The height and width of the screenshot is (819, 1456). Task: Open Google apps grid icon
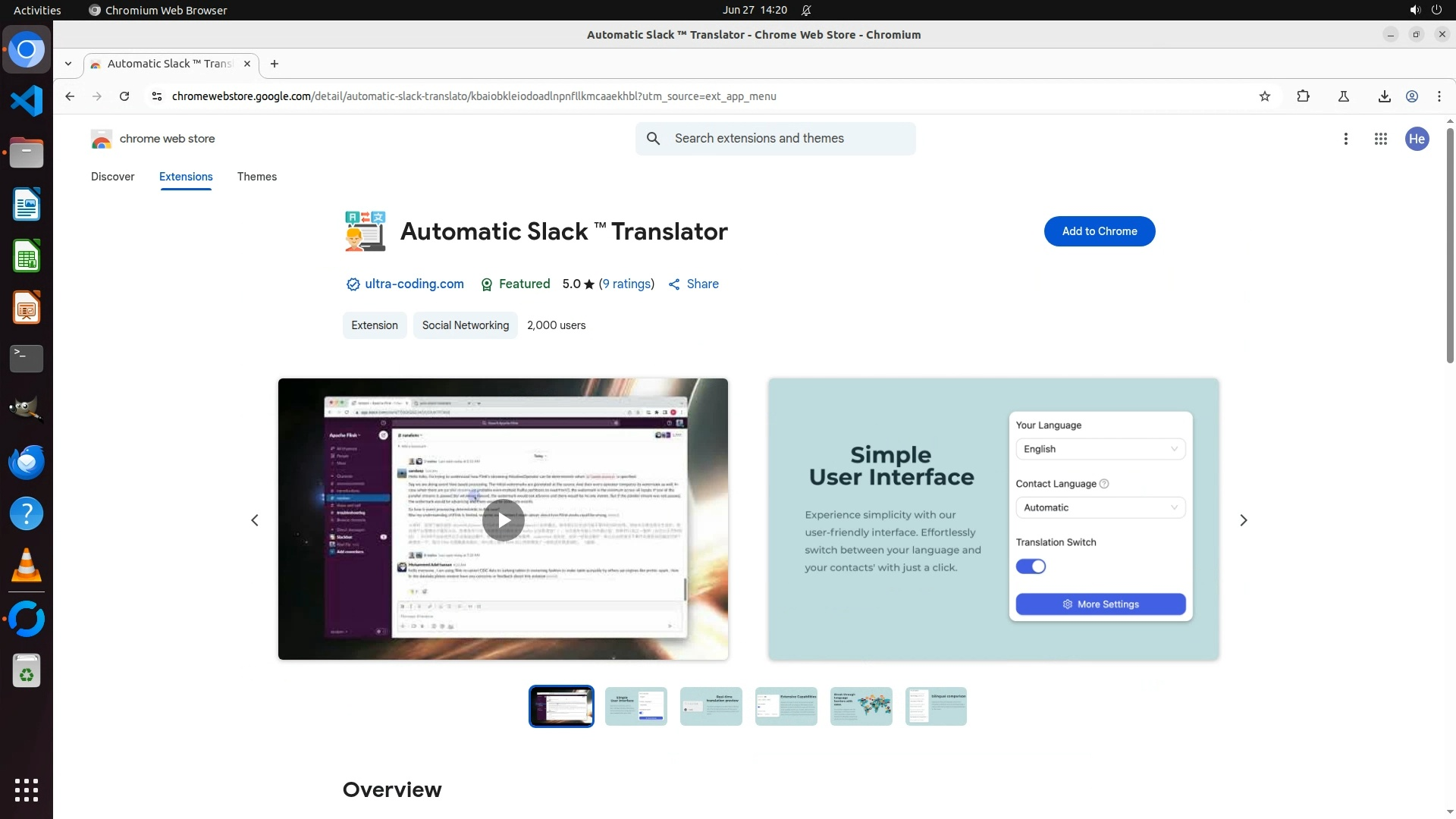pyautogui.click(x=1380, y=139)
